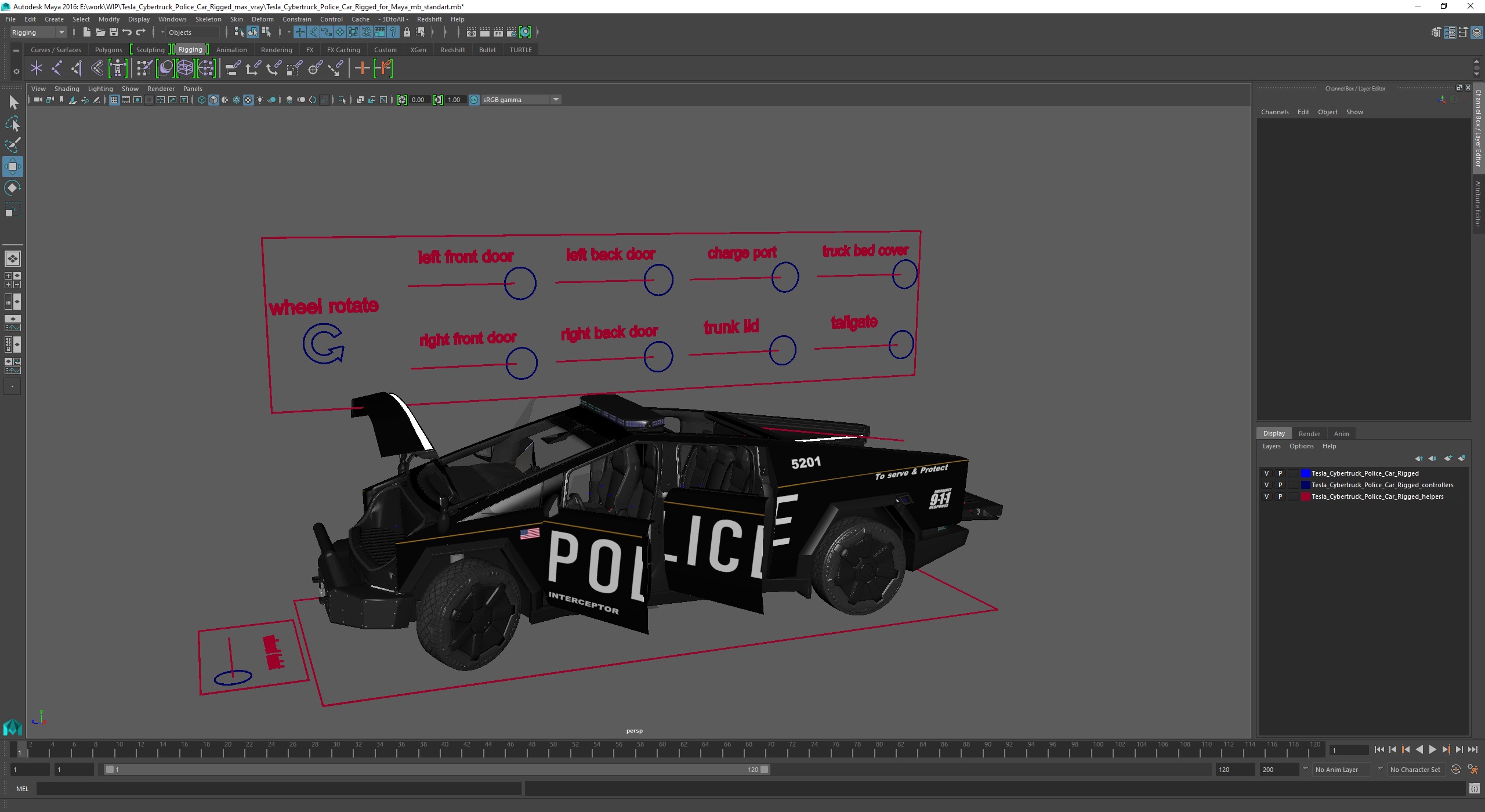The width and height of the screenshot is (1485, 812).
Task: Create new empty layer icon
Action: click(x=1448, y=458)
